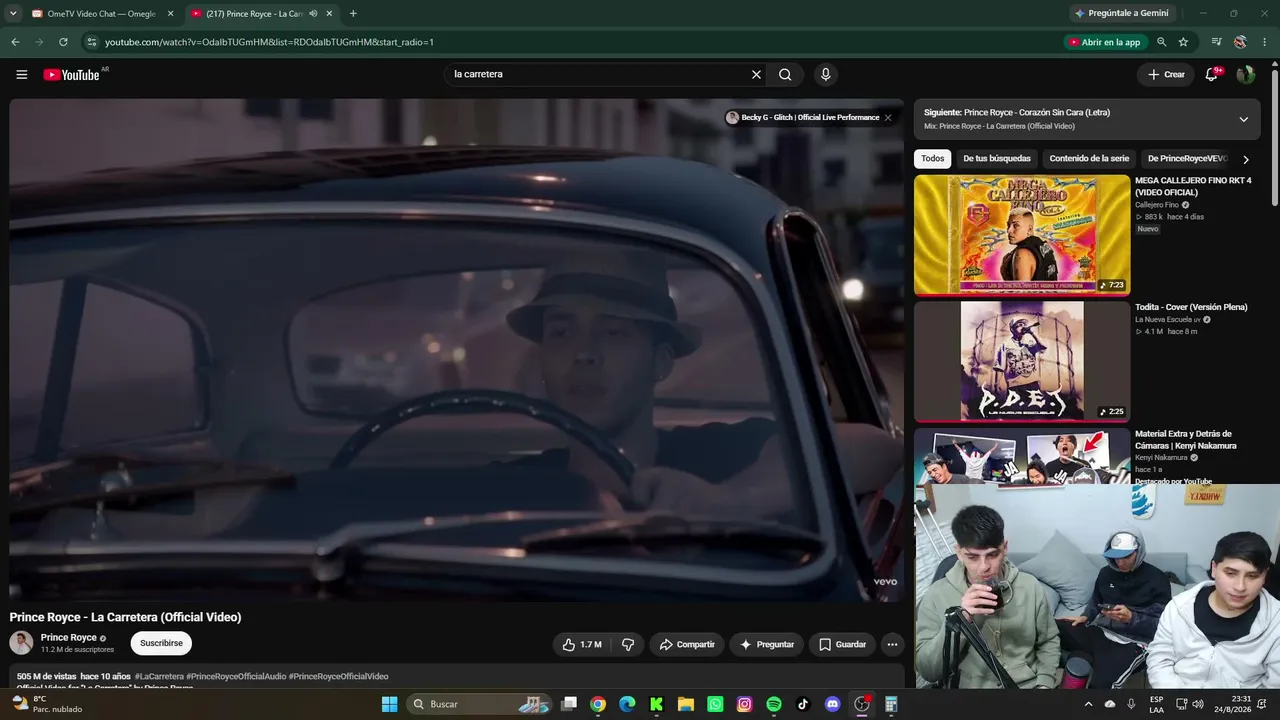
Task: Mute the Prince Royce browser tab audio
Action: [313, 14]
